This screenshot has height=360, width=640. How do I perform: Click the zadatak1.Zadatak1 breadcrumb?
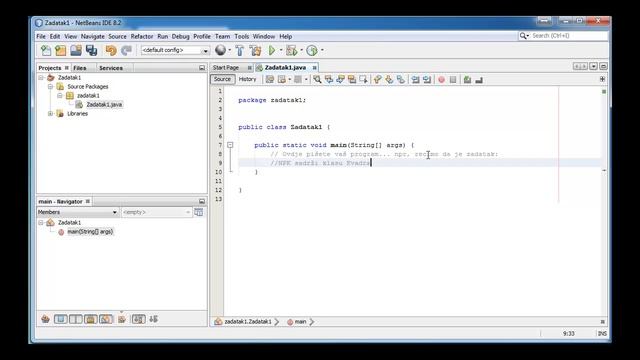coord(248,322)
